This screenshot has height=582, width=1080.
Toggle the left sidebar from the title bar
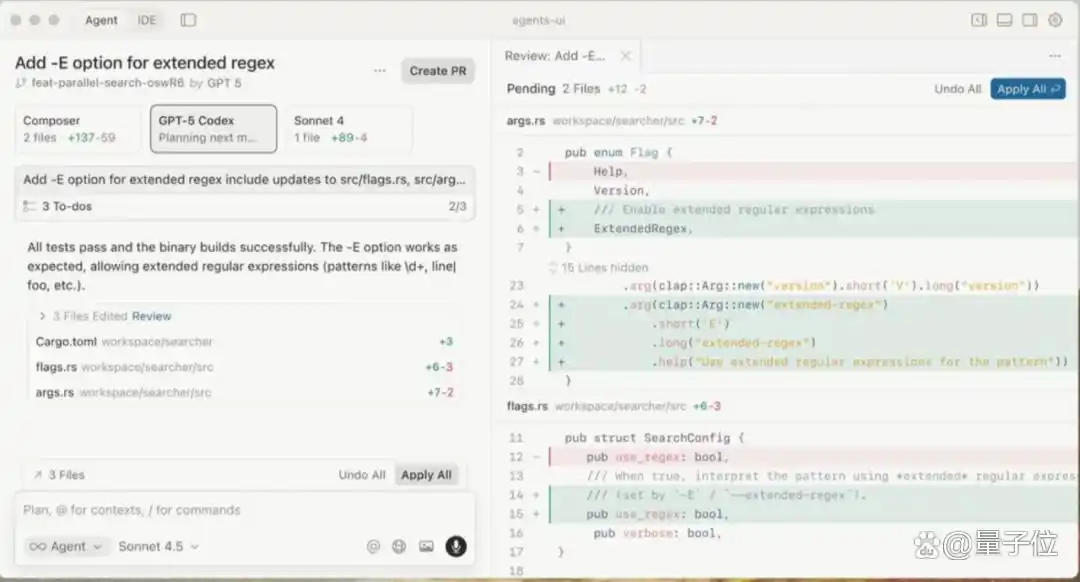(188, 20)
